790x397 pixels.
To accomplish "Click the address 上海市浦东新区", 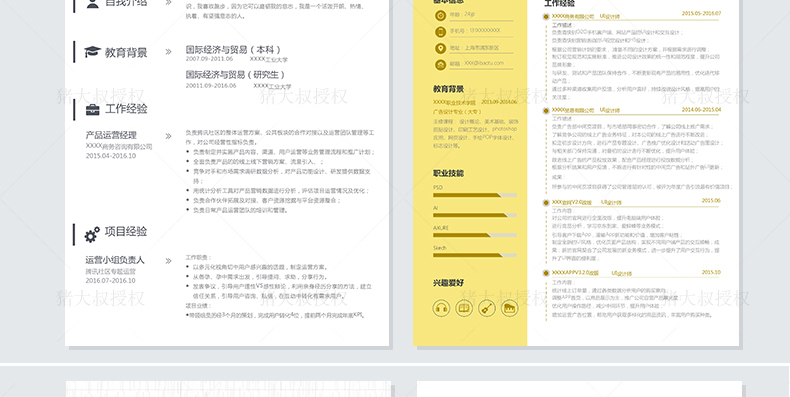I will pos(482,48).
